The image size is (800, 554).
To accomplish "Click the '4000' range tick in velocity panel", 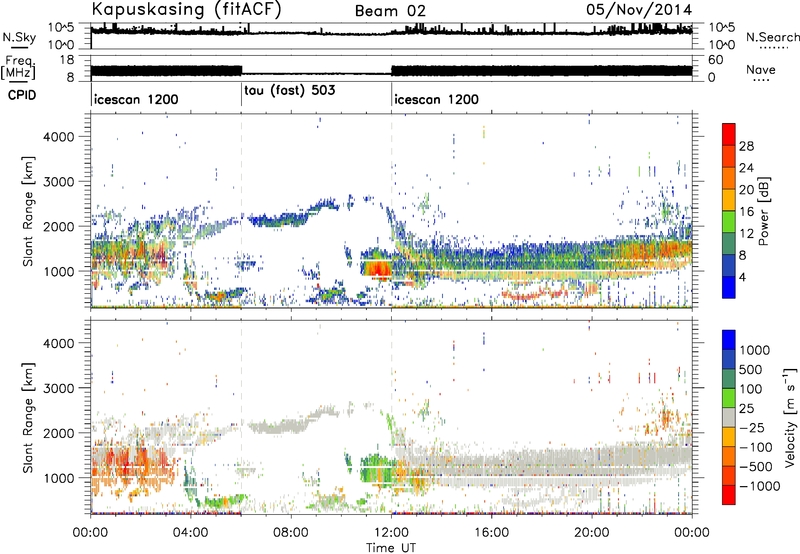I will point(58,343).
